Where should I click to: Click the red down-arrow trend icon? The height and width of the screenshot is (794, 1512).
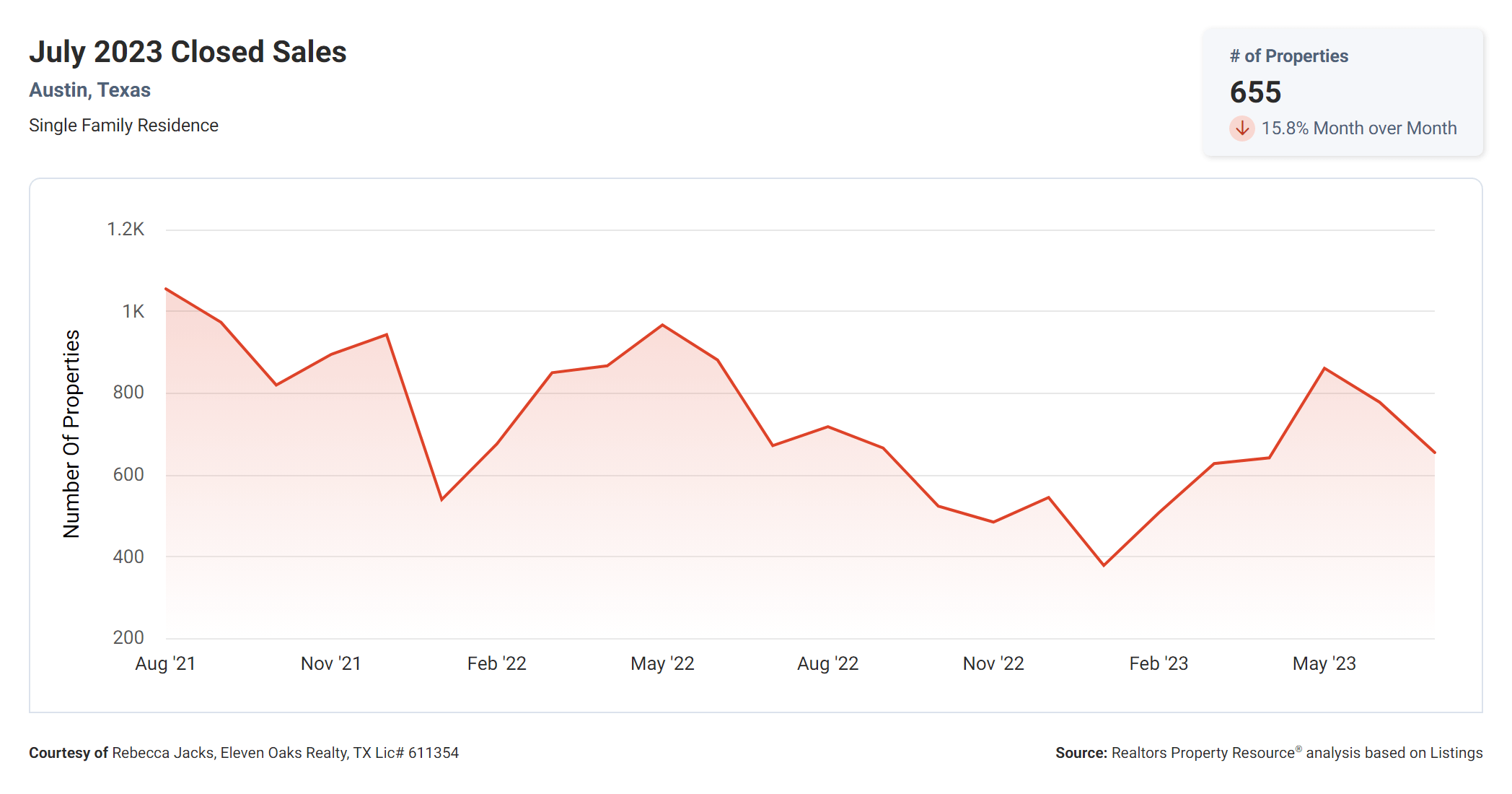coord(1241,128)
